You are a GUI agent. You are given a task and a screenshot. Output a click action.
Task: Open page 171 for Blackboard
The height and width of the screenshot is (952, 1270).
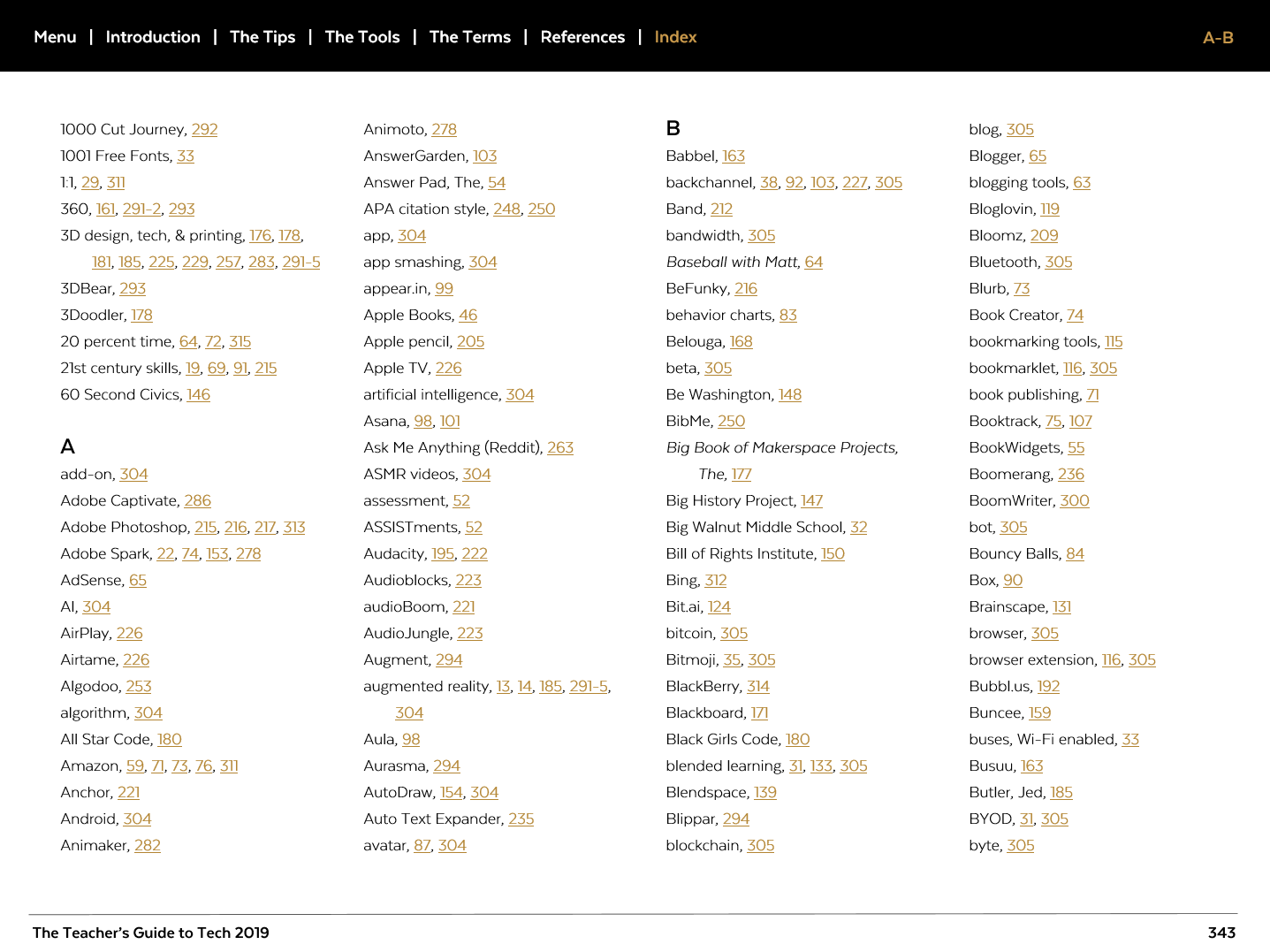pos(760,712)
